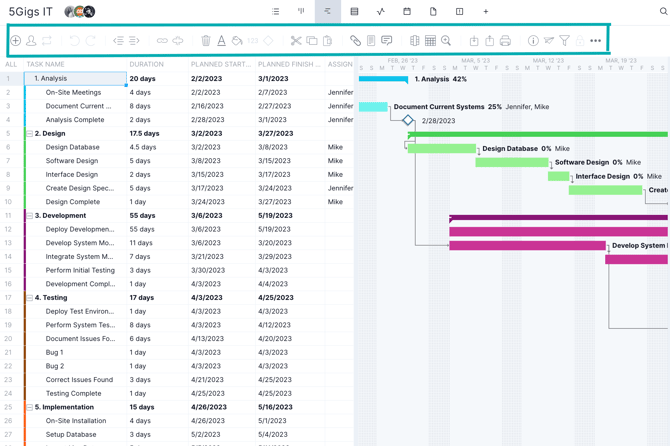This screenshot has height=446, width=670.
Task: Click the export share icon
Action: pos(490,41)
